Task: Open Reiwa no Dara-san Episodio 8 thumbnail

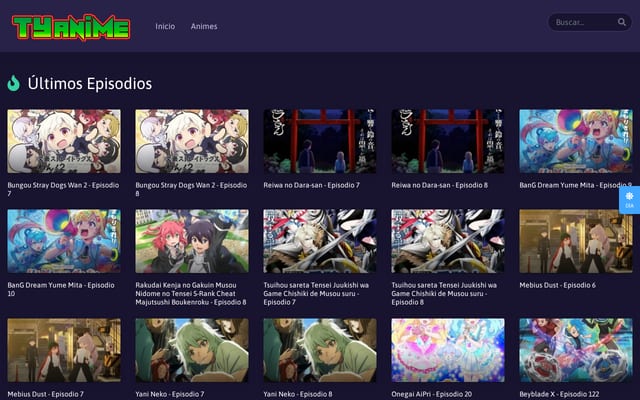Action: [448, 141]
